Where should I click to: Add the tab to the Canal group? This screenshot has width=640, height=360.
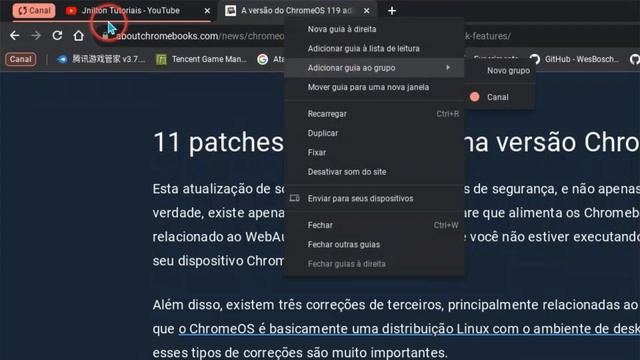pos(500,97)
